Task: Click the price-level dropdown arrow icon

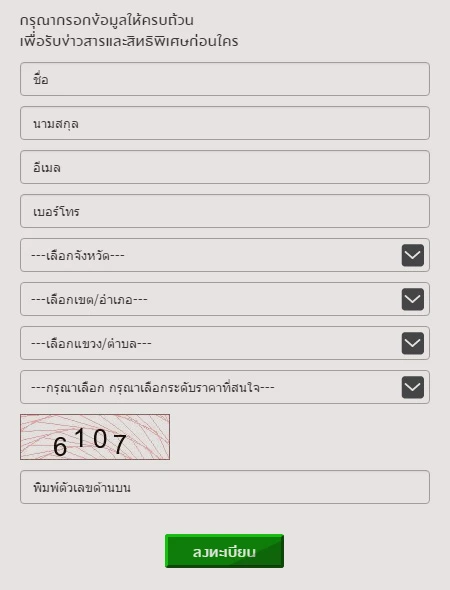Action: click(413, 387)
